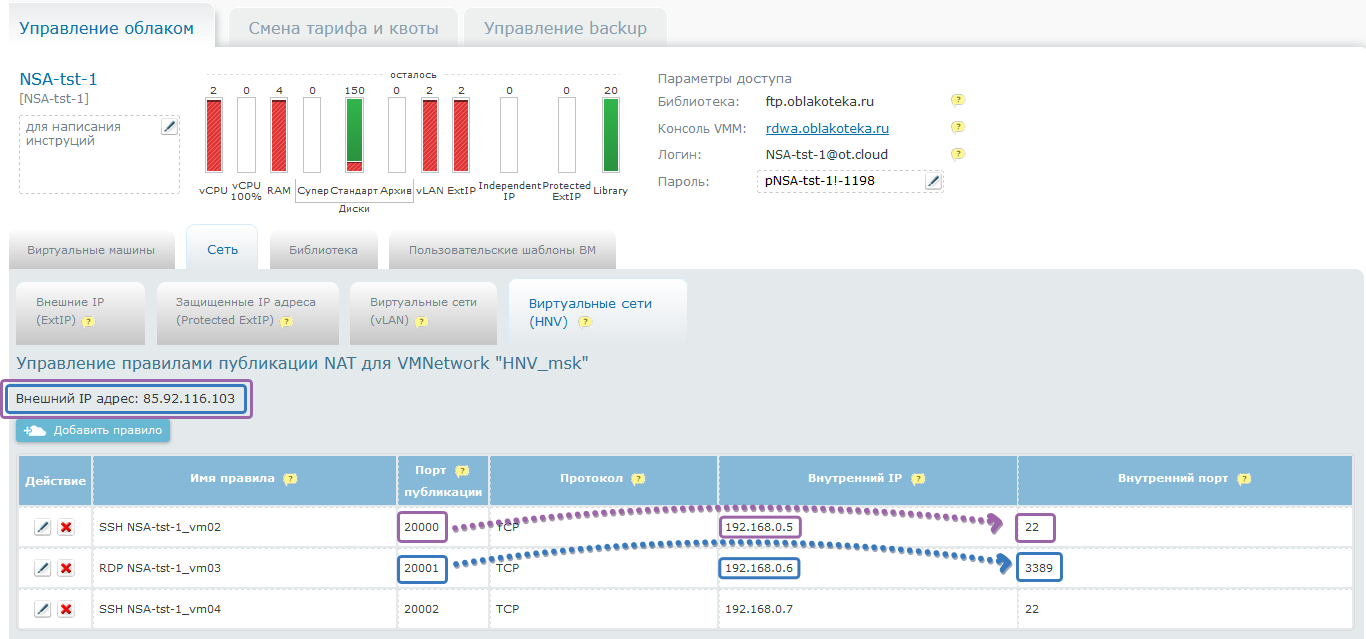Open the rdwa.oblakoteka.ru console link
The width and height of the screenshot is (1366, 639).
(x=827, y=128)
